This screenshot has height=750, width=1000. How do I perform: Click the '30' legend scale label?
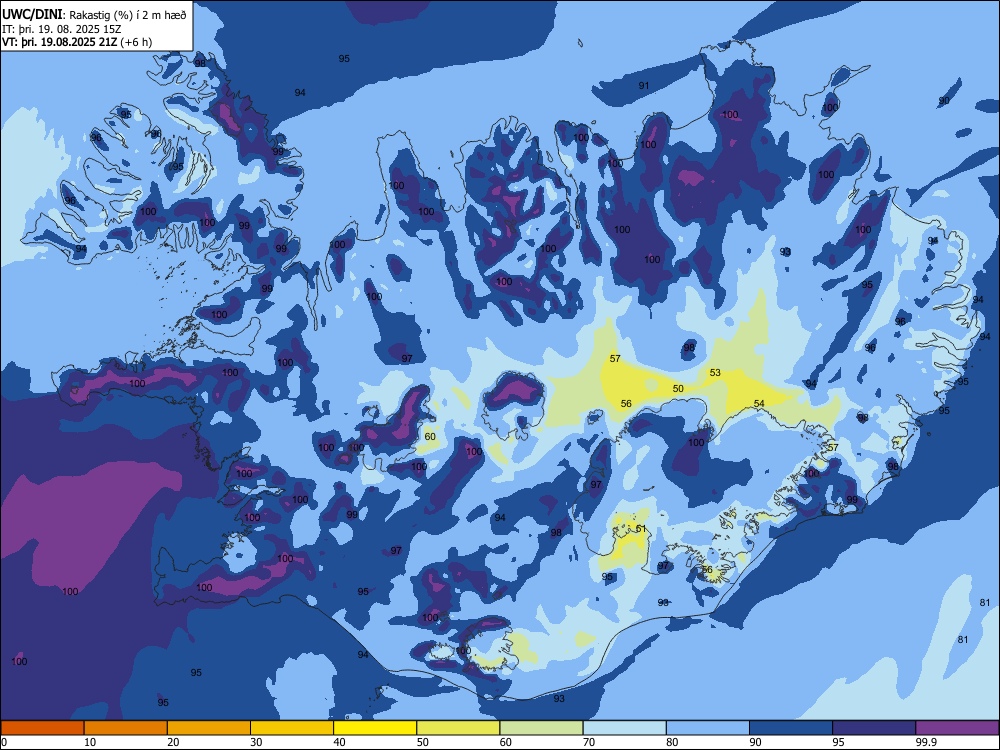tap(256, 742)
